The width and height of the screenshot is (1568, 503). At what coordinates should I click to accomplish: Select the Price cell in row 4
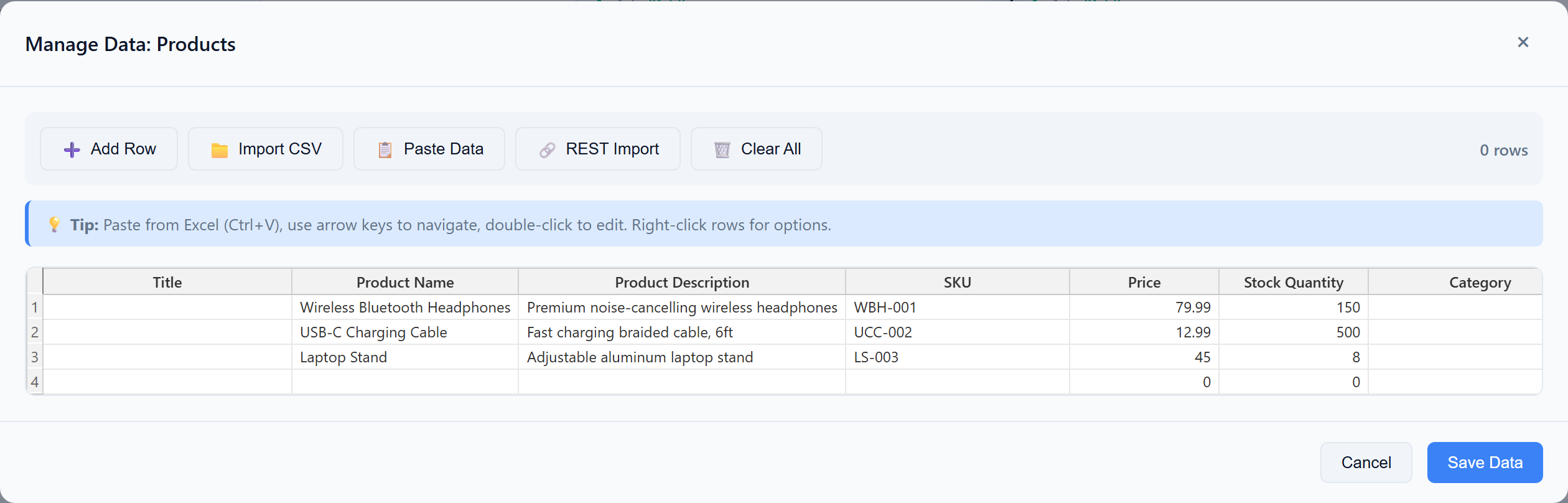point(1144,382)
